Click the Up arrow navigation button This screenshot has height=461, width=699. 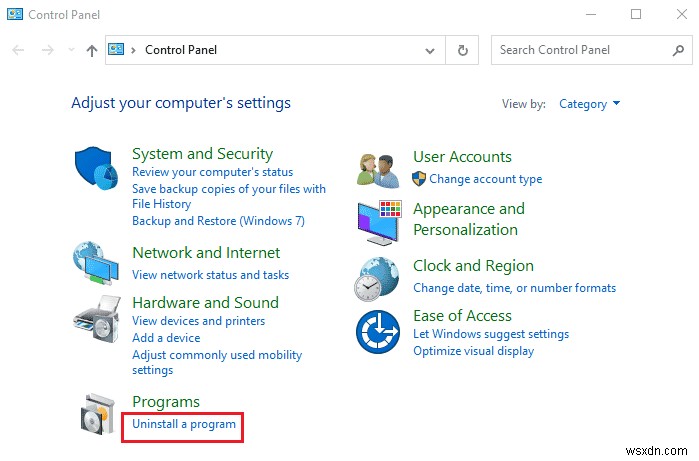[92, 50]
